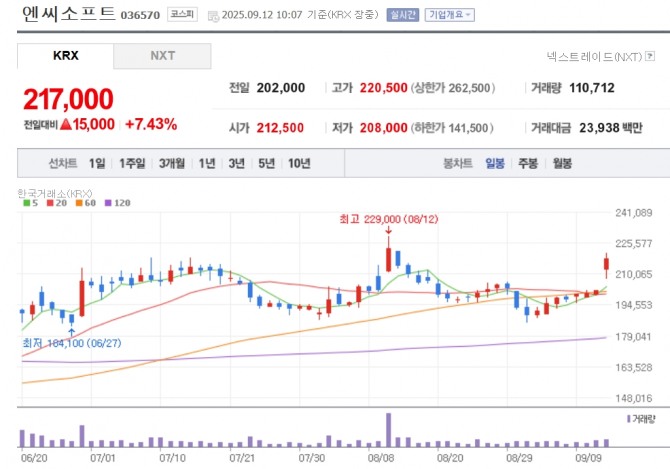Select the 1일 line chart period
This screenshot has width=670, height=469.
[97, 163]
